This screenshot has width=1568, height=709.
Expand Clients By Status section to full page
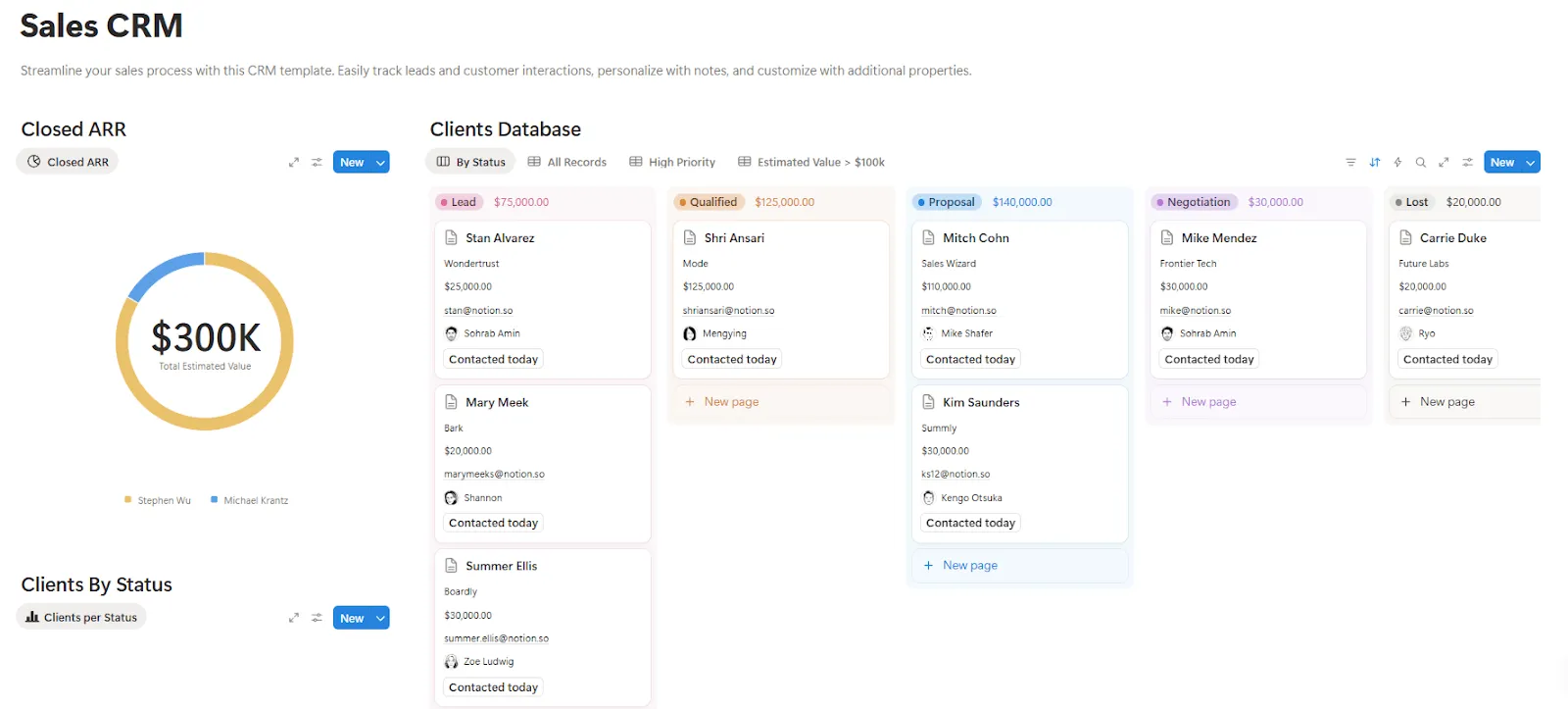(293, 618)
